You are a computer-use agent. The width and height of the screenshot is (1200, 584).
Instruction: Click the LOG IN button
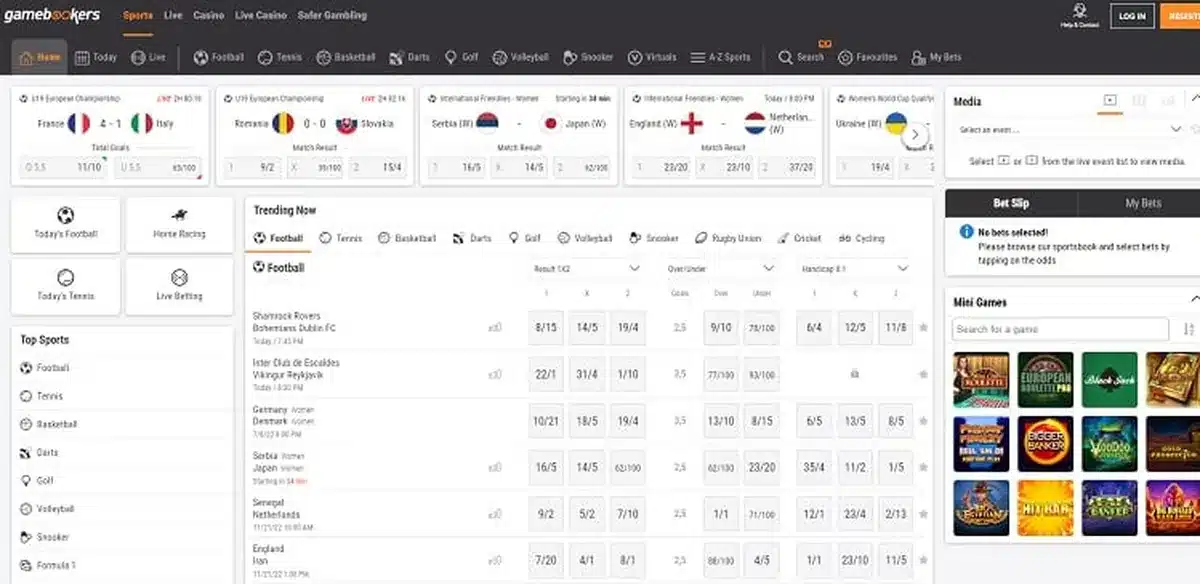click(x=1132, y=16)
